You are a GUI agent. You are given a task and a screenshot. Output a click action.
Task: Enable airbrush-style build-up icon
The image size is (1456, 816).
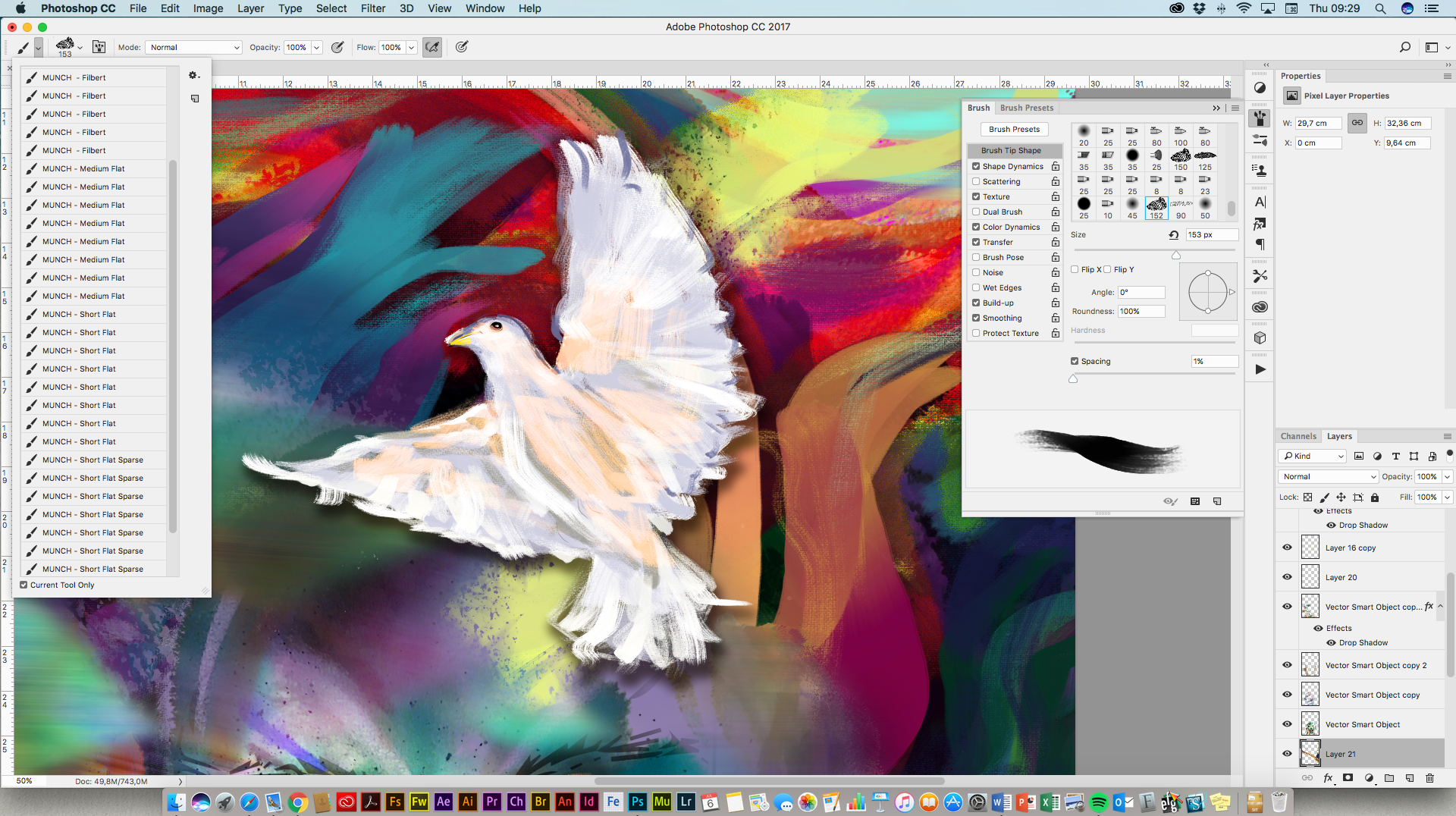432,47
